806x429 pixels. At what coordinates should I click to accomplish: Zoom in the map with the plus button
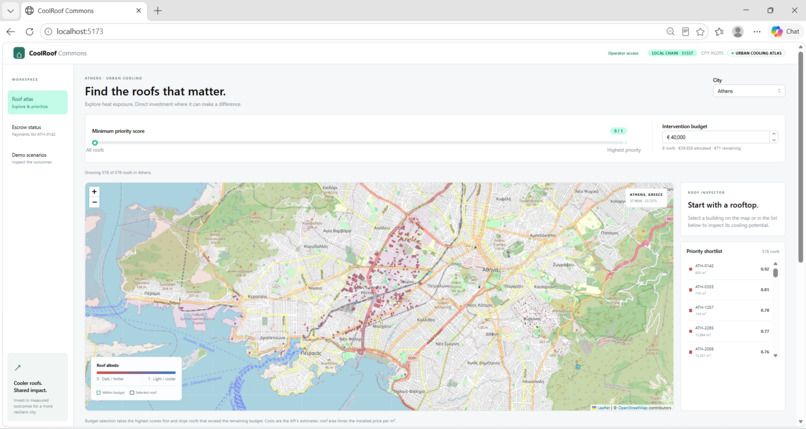94,192
